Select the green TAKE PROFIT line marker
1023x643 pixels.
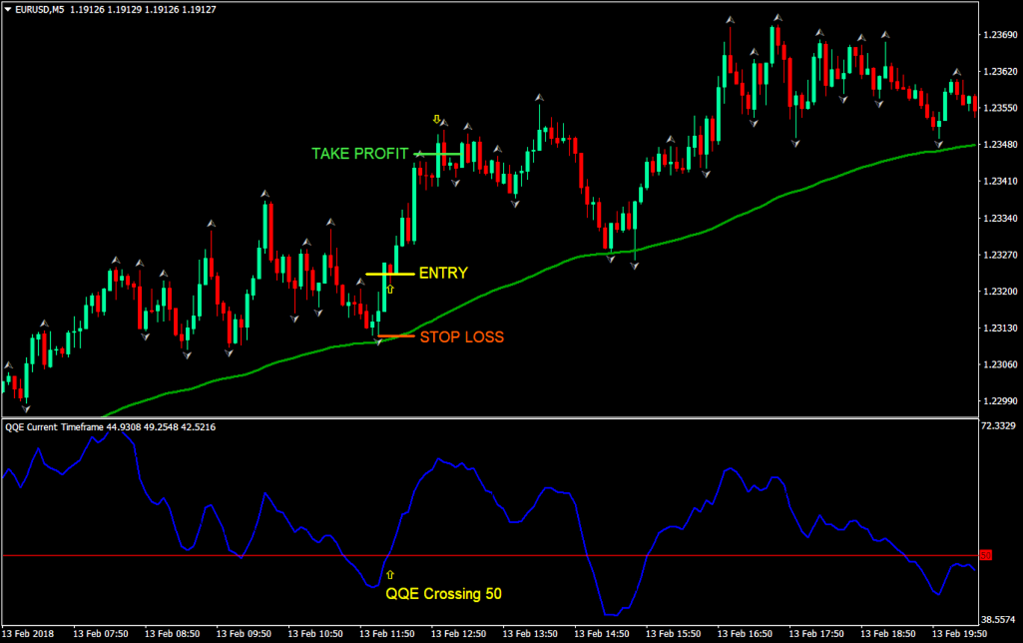[440, 153]
